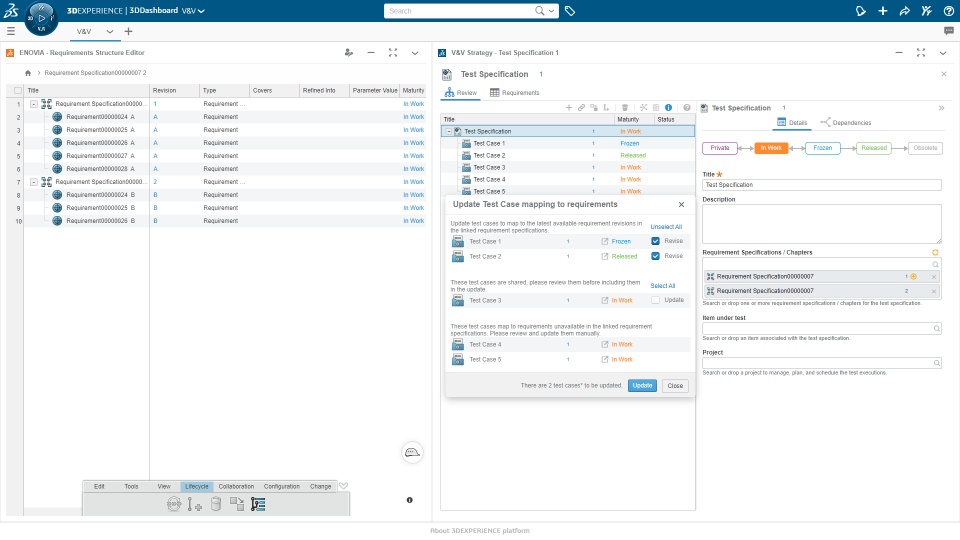
Task: Collapse the action bar with the chevron icon
Action: point(343,486)
